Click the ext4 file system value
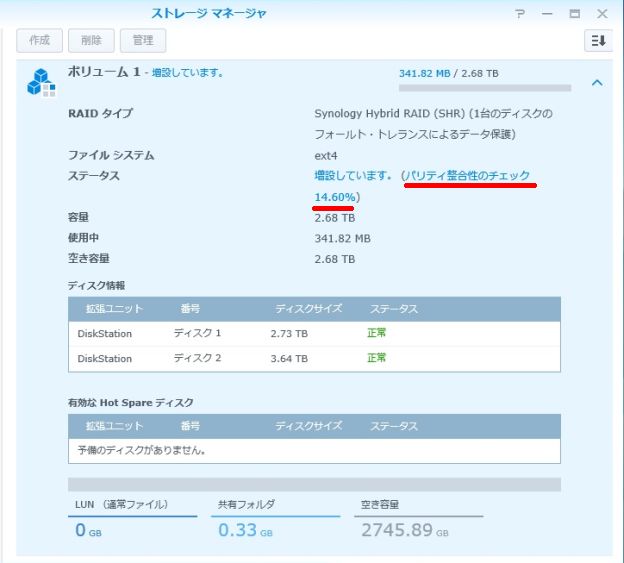Image resolution: width=624 pixels, height=563 pixels. point(326,156)
